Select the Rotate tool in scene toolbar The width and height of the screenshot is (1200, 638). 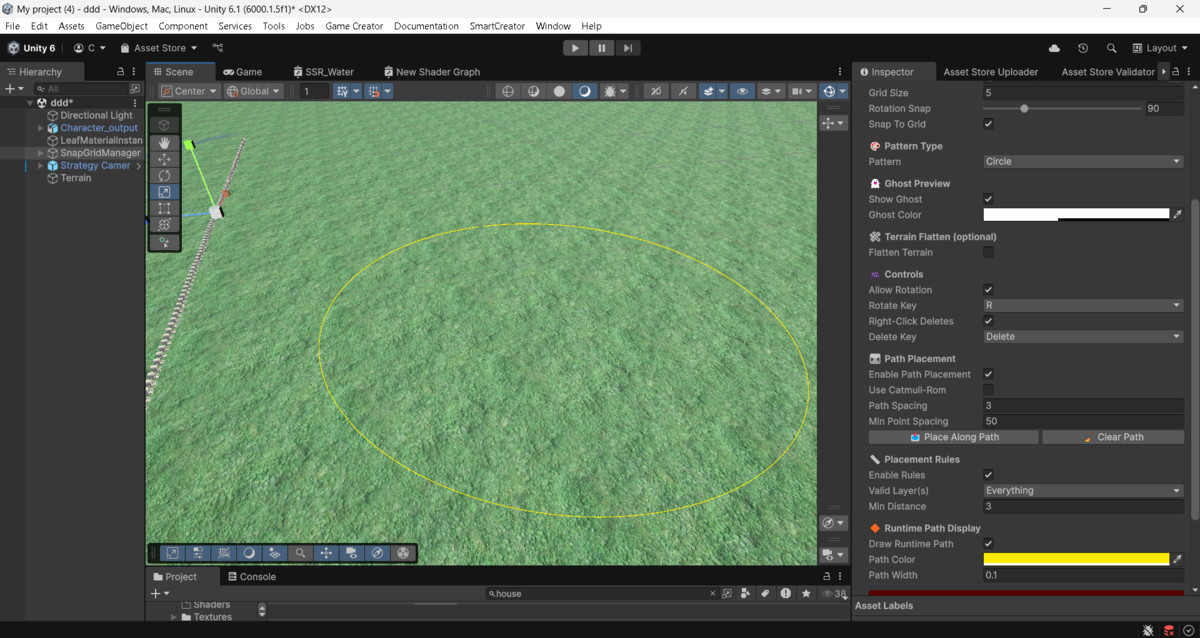click(164, 176)
